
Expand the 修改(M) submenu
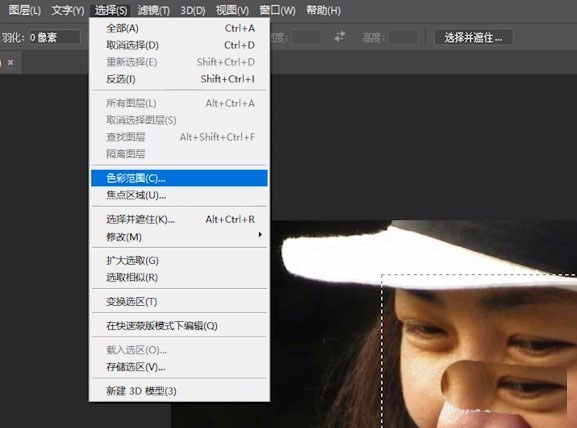[179, 237]
